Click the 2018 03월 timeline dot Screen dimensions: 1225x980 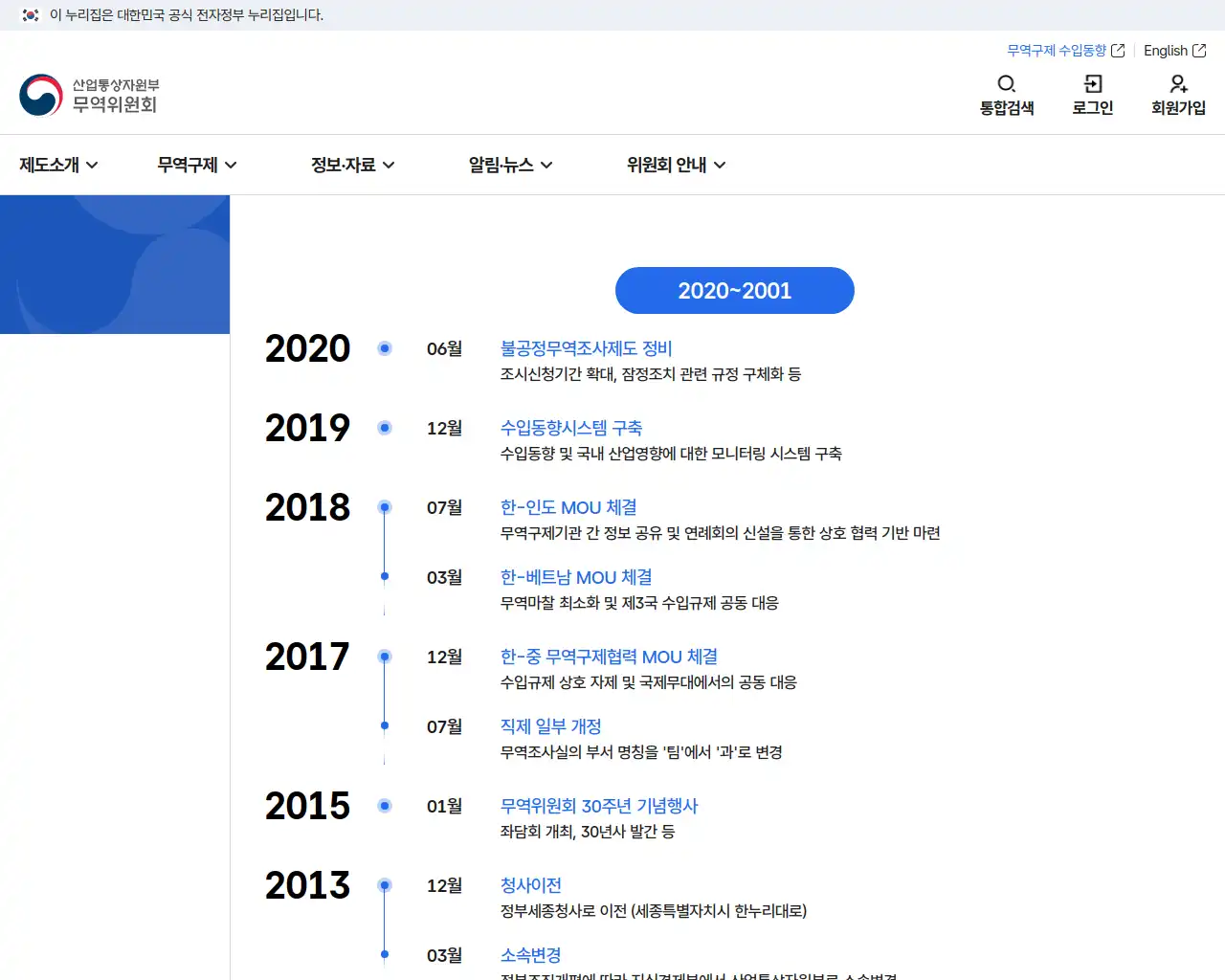(x=385, y=576)
